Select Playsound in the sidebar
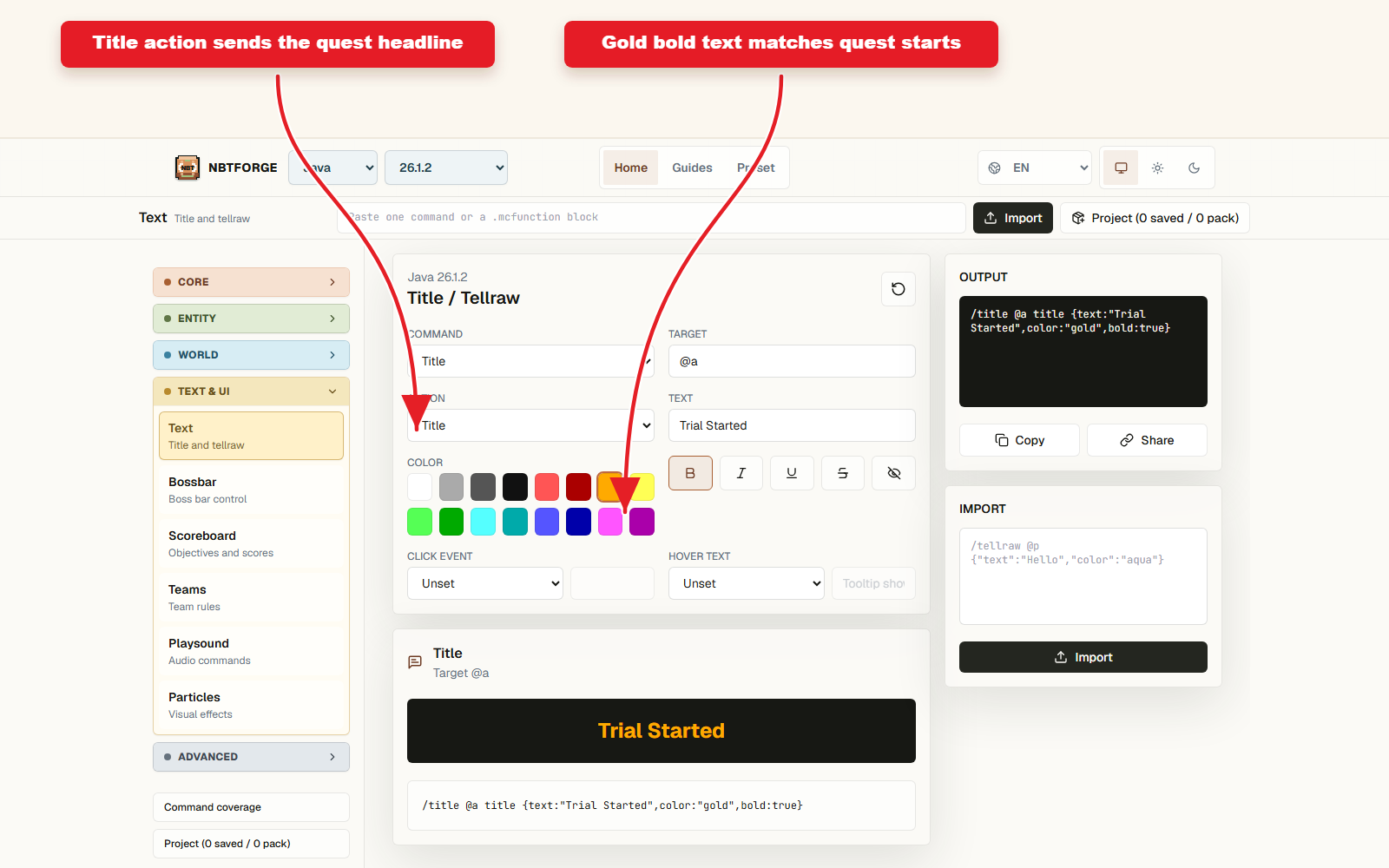 251,651
